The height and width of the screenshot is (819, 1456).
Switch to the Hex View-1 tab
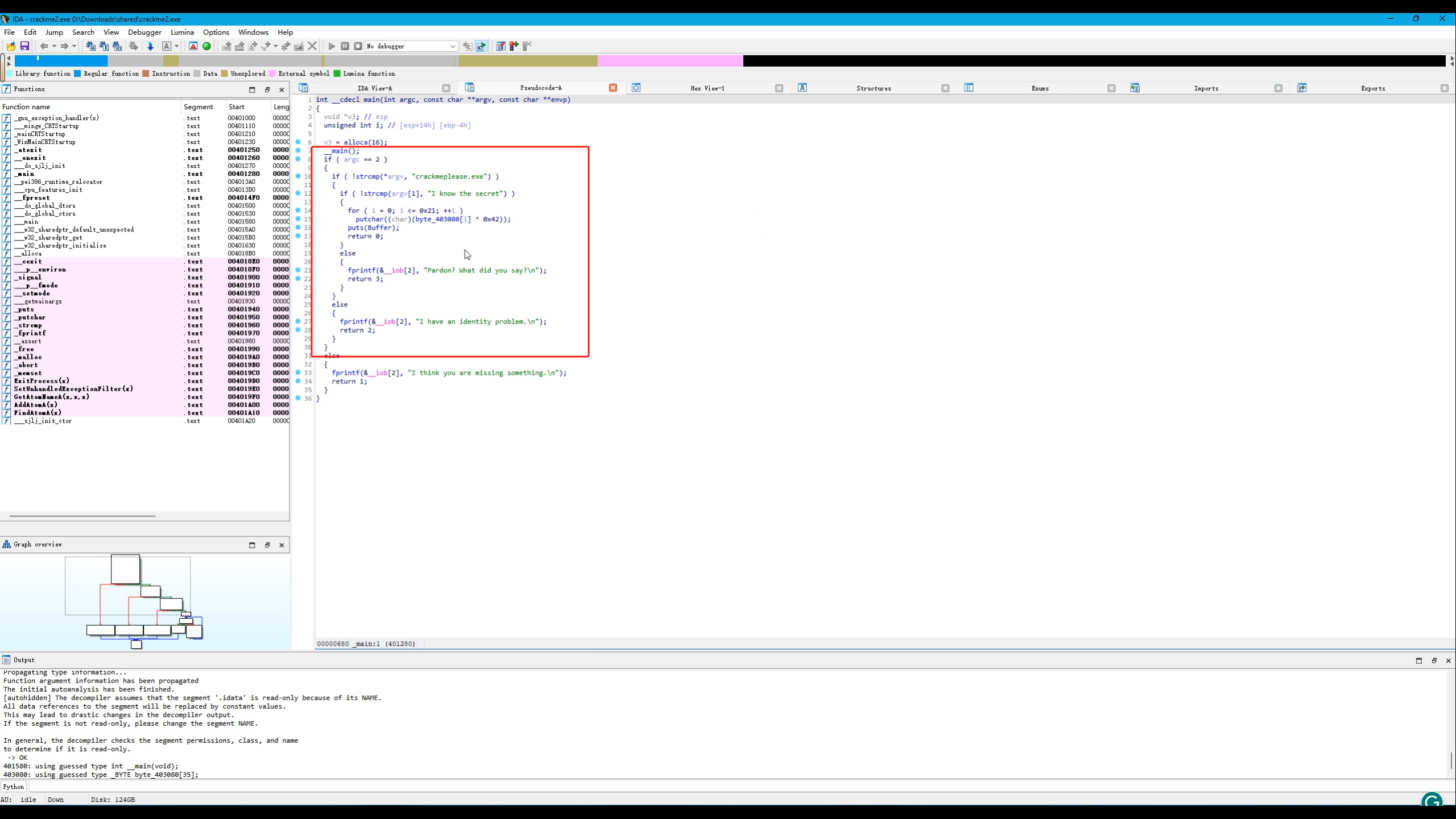[707, 88]
